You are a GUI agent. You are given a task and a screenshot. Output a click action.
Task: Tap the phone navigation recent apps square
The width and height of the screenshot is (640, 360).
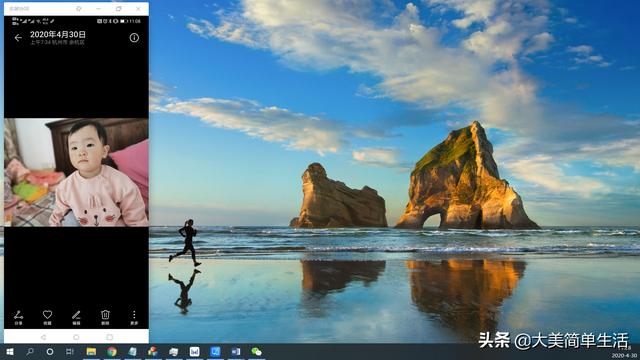(x=109, y=337)
